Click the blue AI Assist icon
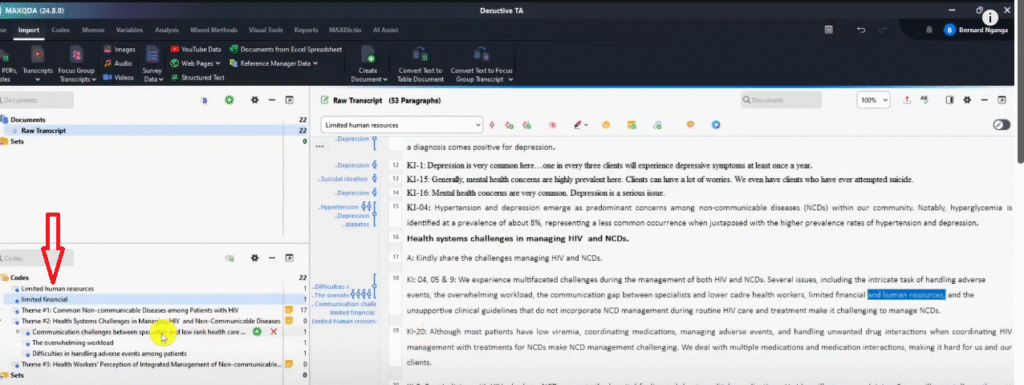The width and height of the screenshot is (1024, 385). tap(716, 125)
